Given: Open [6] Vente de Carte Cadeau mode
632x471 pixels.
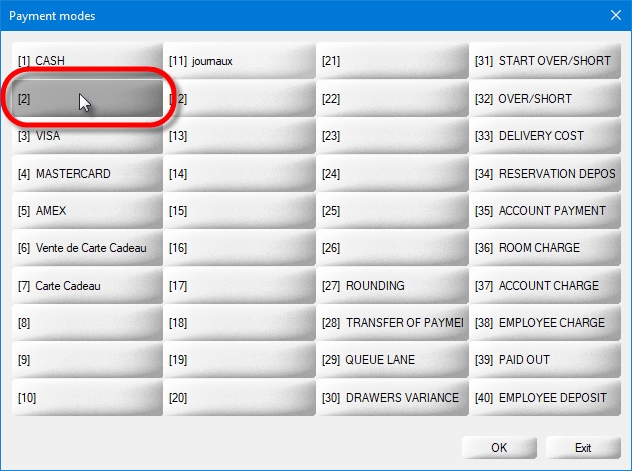Looking at the screenshot, I should (x=87, y=248).
